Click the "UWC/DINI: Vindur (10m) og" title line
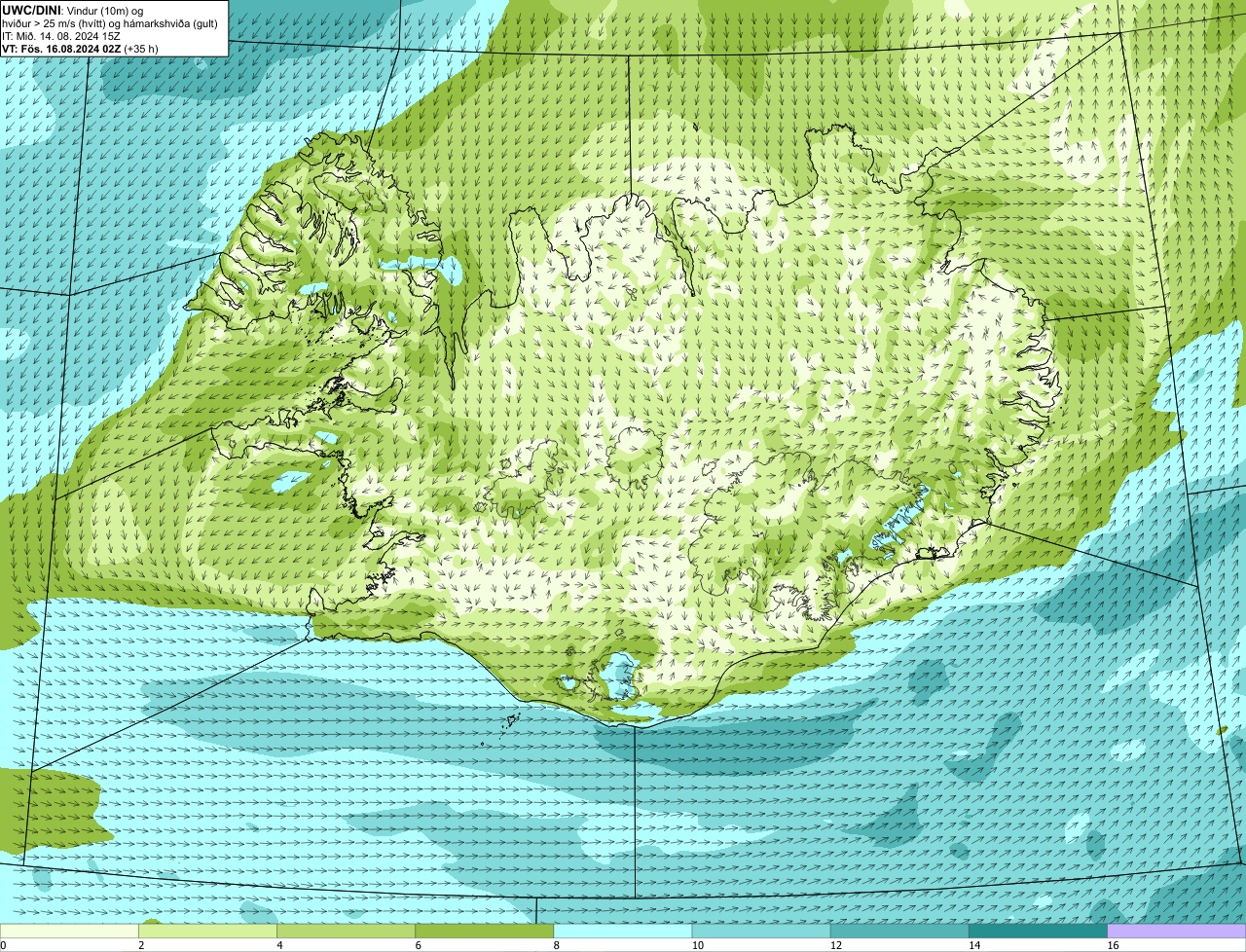The image size is (1246, 952). coord(73,10)
